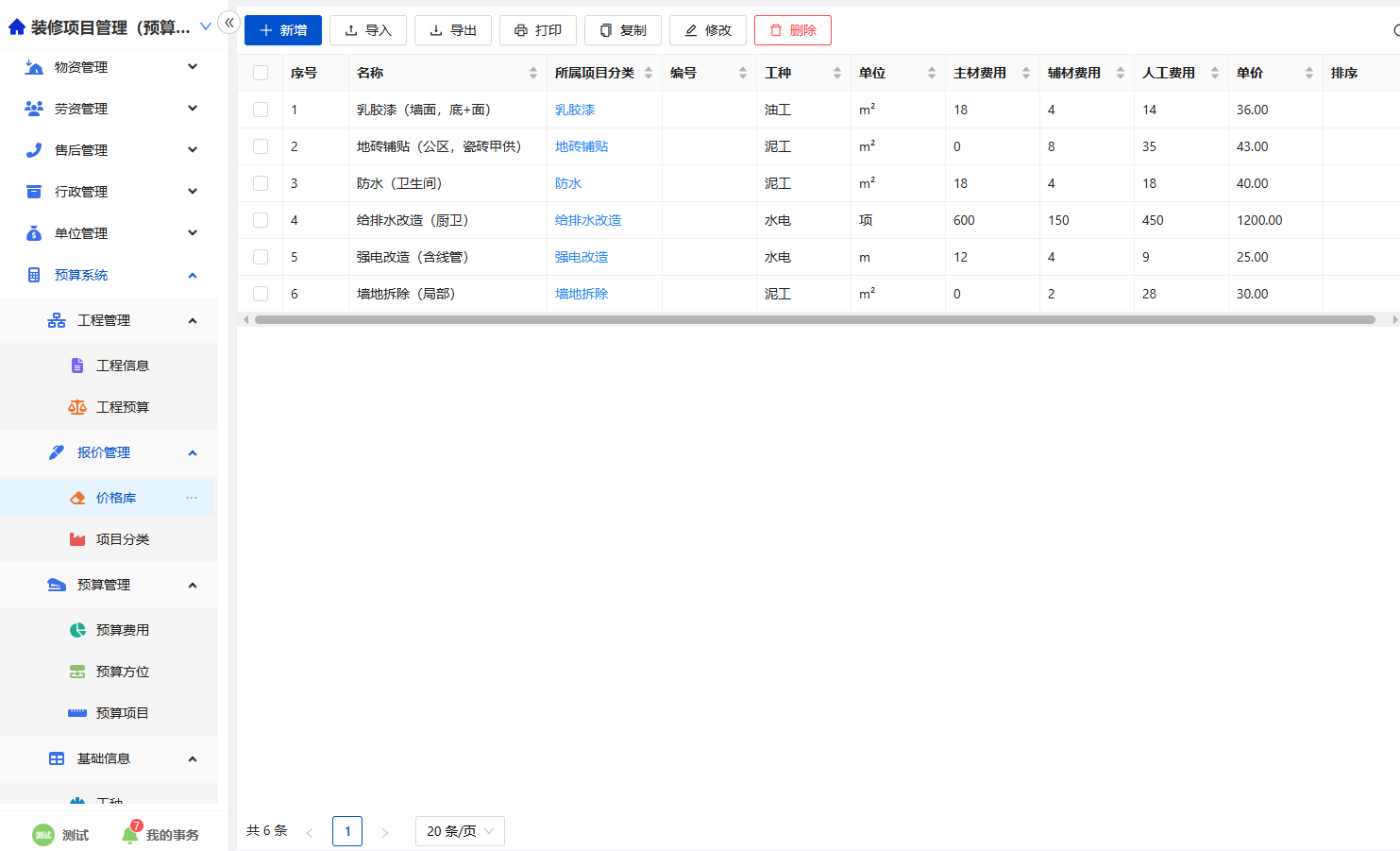
Task: Click the 价格库 bucket icon
Action: click(x=76, y=497)
